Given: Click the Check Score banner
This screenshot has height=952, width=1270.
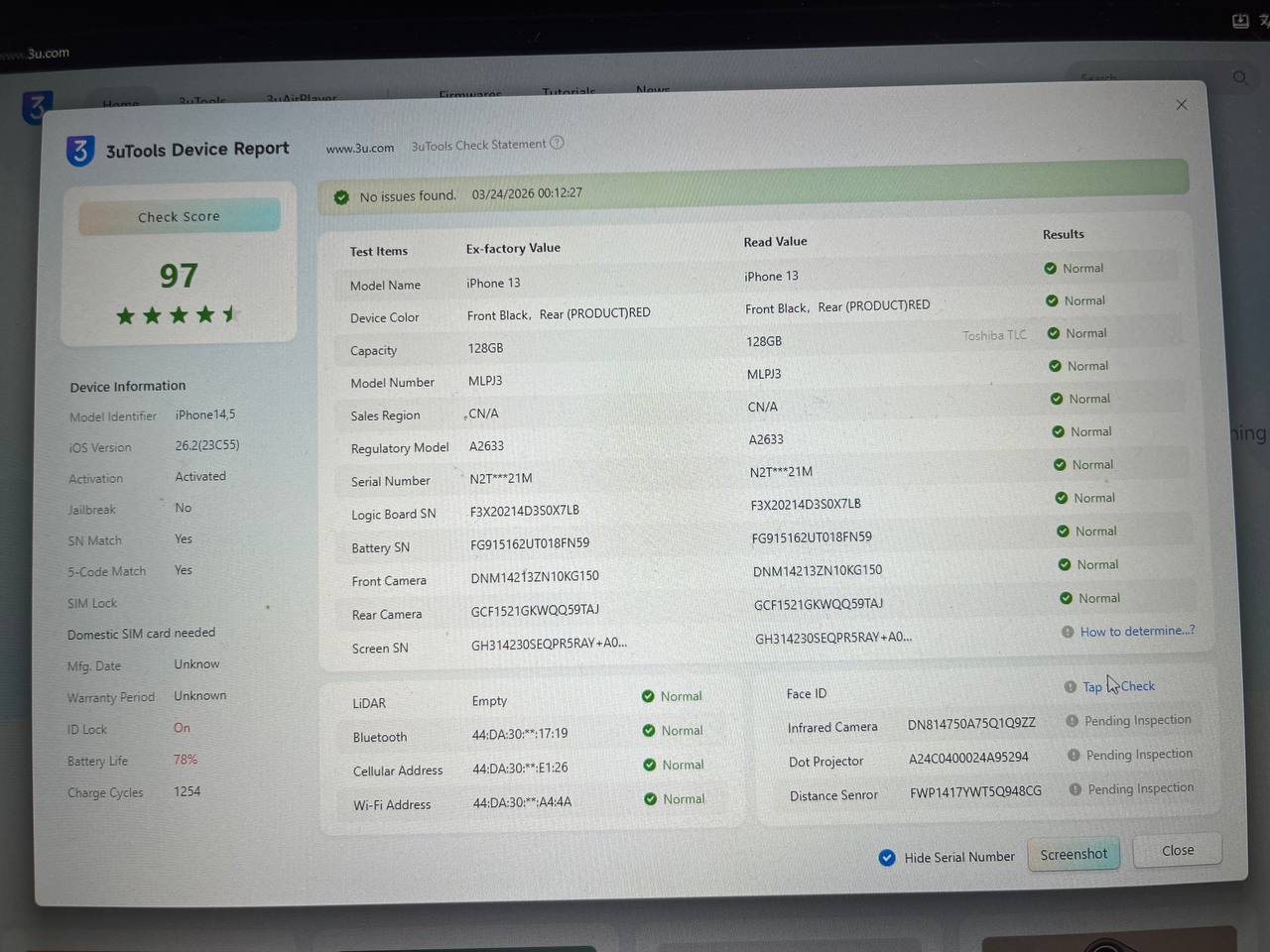Looking at the screenshot, I should (x=180, y=216).
